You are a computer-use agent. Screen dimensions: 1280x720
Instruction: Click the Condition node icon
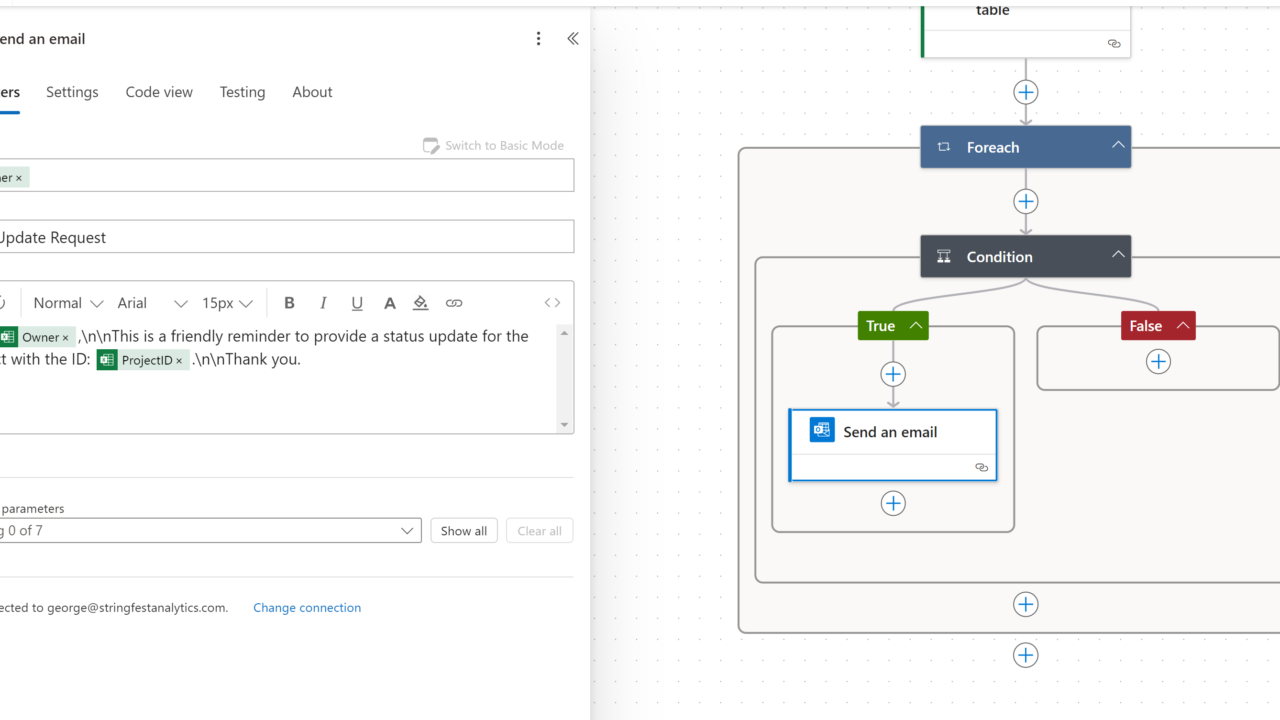point(943,257)
